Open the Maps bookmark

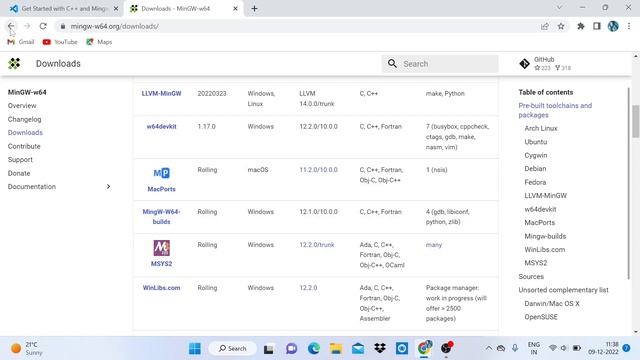[x=99, y=42]
